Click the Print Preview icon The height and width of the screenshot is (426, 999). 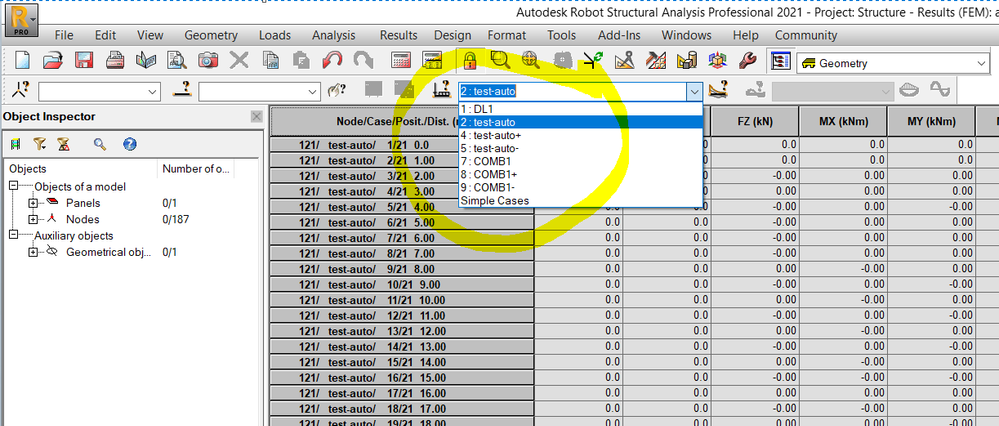[176, 61]
